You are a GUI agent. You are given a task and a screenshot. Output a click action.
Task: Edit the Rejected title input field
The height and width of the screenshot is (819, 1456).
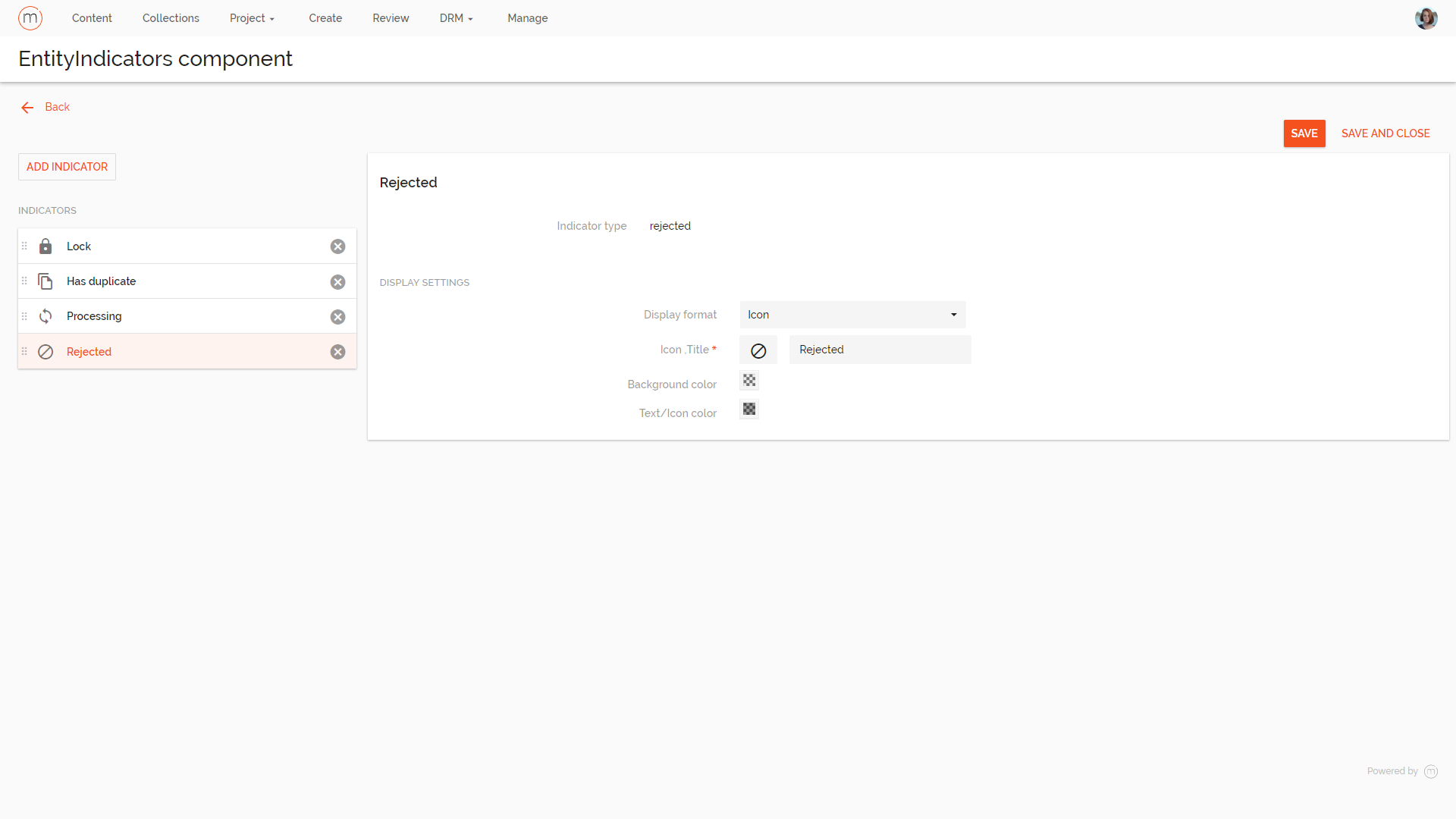[880, 350]
